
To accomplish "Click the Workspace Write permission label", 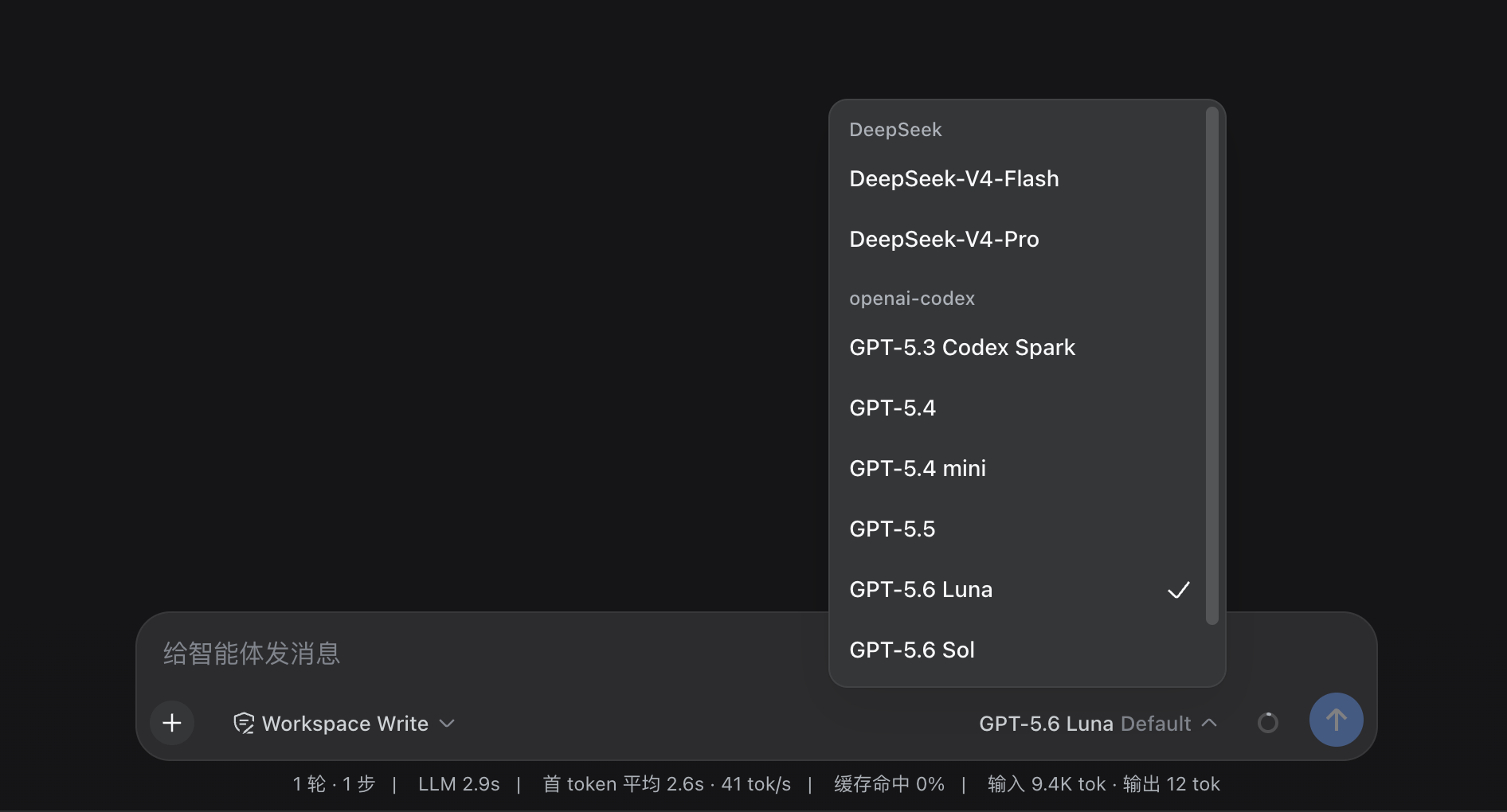I will (345, 723).
